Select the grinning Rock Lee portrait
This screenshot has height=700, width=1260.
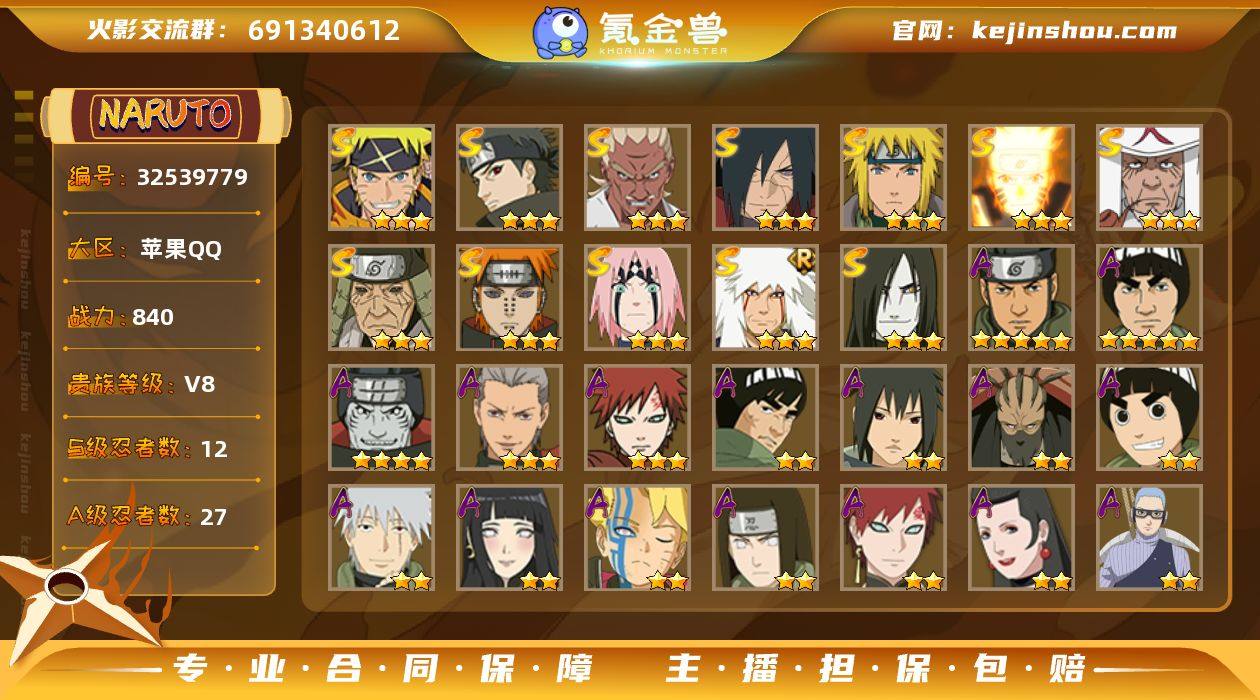pyautogui.click(x=1149, y=418)
